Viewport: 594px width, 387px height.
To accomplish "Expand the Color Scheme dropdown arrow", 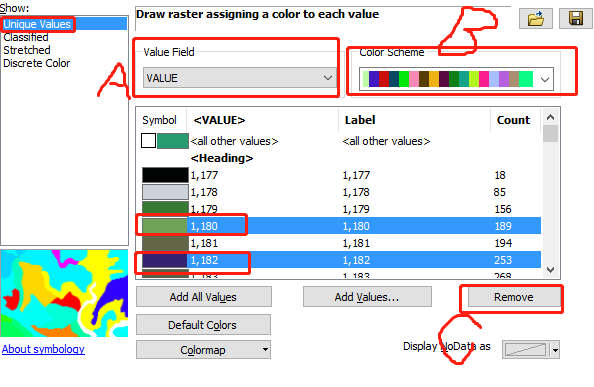I will click(x=545, y=80).
